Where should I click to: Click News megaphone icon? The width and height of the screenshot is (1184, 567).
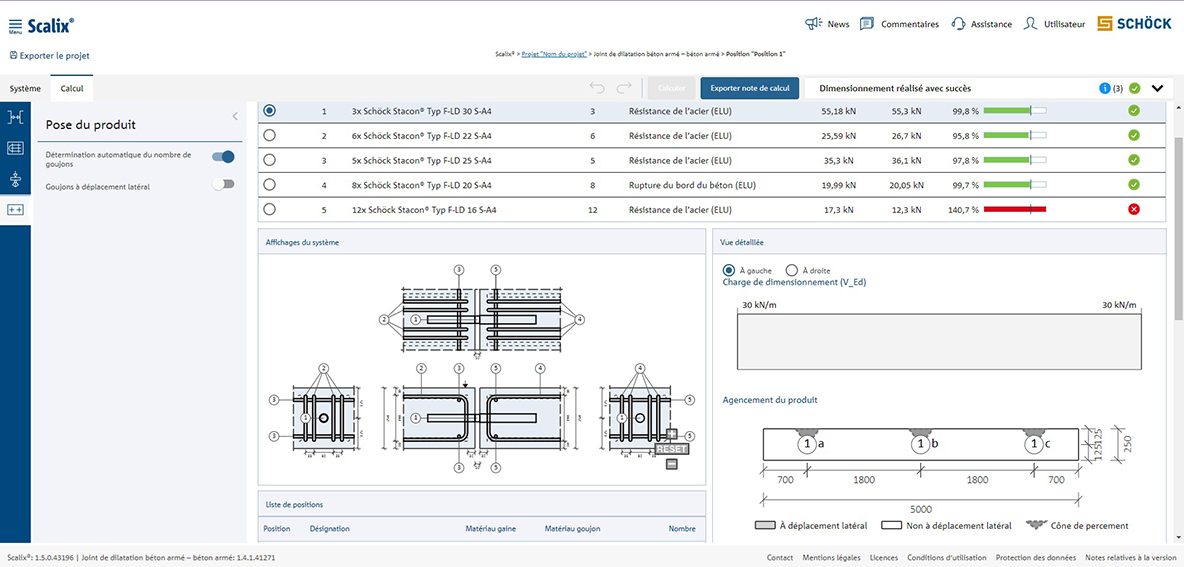point(813,24)
